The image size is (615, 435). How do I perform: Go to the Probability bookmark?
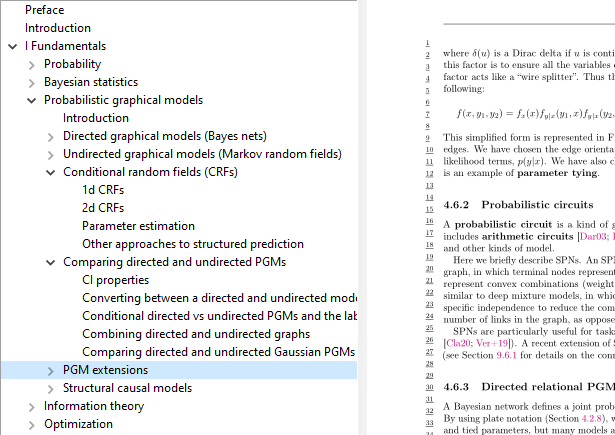coord(72,64)
